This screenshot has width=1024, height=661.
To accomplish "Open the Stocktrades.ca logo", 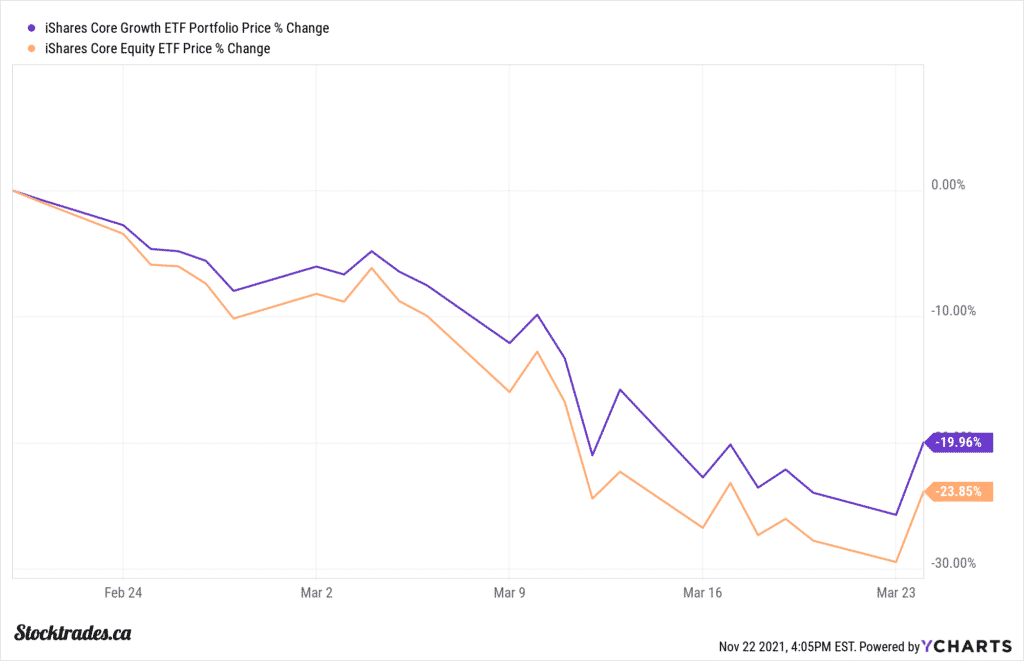I will pyautogui.click(x=75, y=632).
